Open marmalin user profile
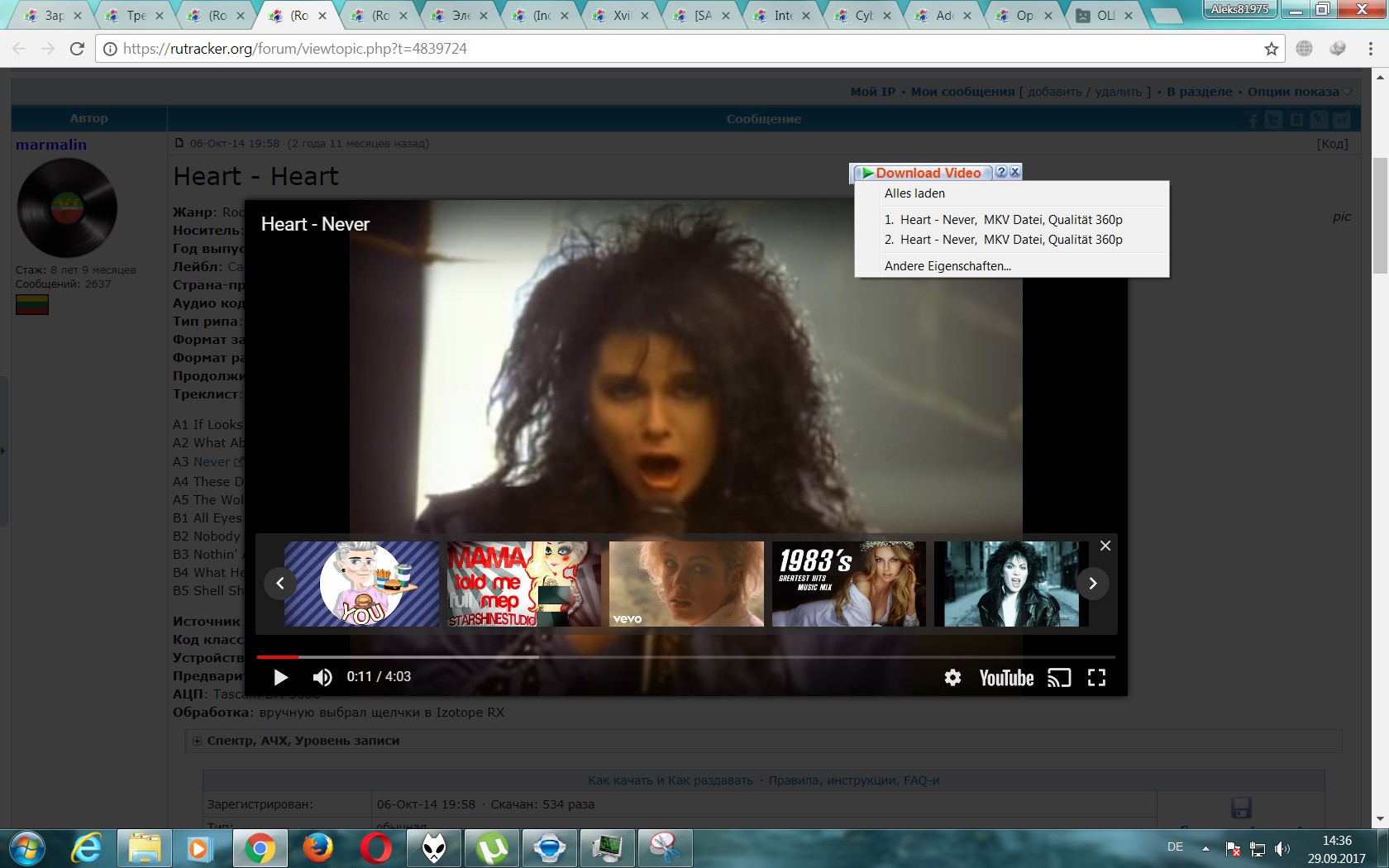The height and width of the screenshot is (868, 1389). tap(51, 145)
